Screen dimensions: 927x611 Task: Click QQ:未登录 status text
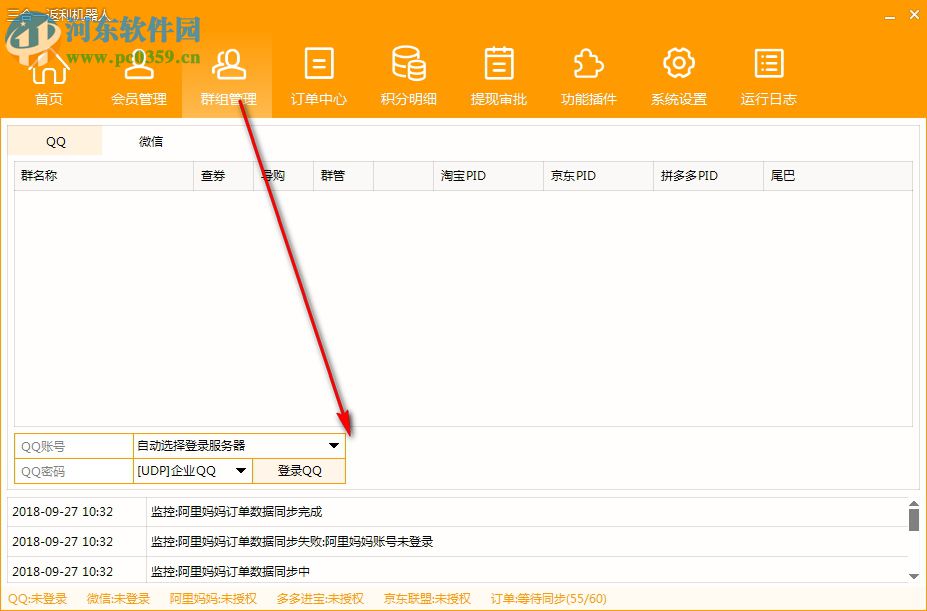pos(38,598)
